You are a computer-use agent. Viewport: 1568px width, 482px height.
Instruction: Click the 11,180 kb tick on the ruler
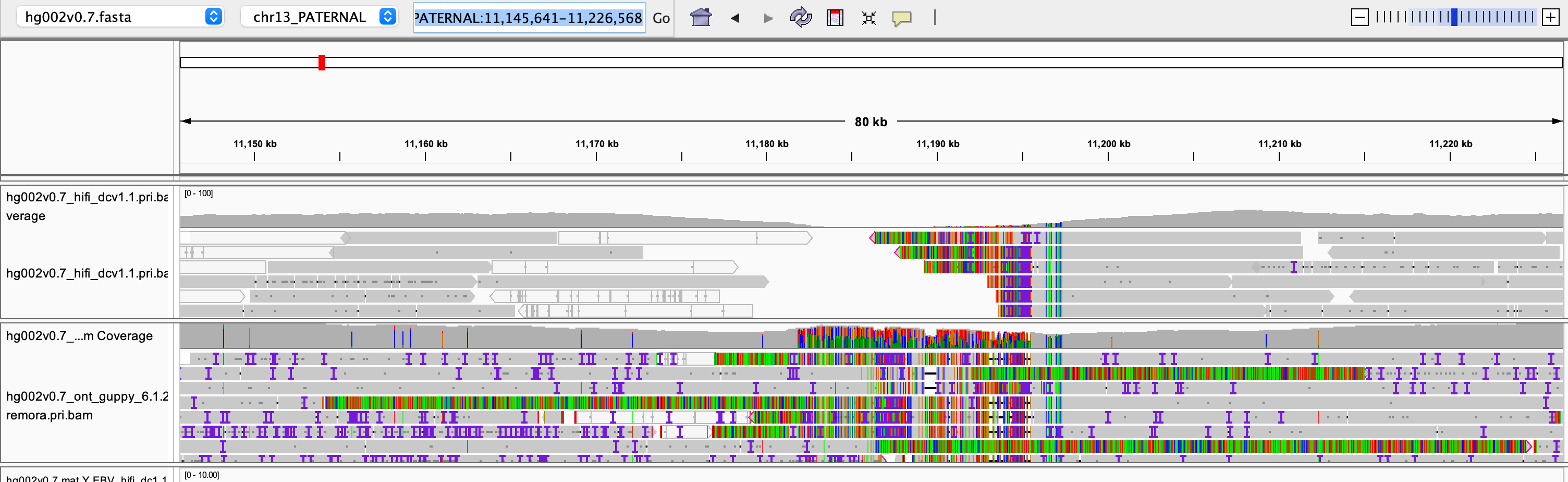(766, 155)
